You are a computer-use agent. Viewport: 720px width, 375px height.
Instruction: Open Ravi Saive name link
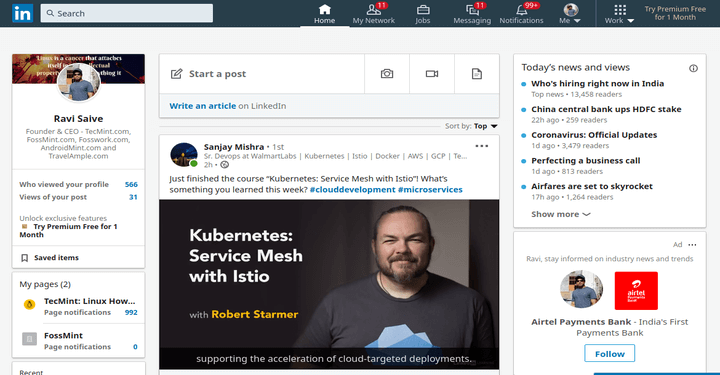click(x=79, y=119)
